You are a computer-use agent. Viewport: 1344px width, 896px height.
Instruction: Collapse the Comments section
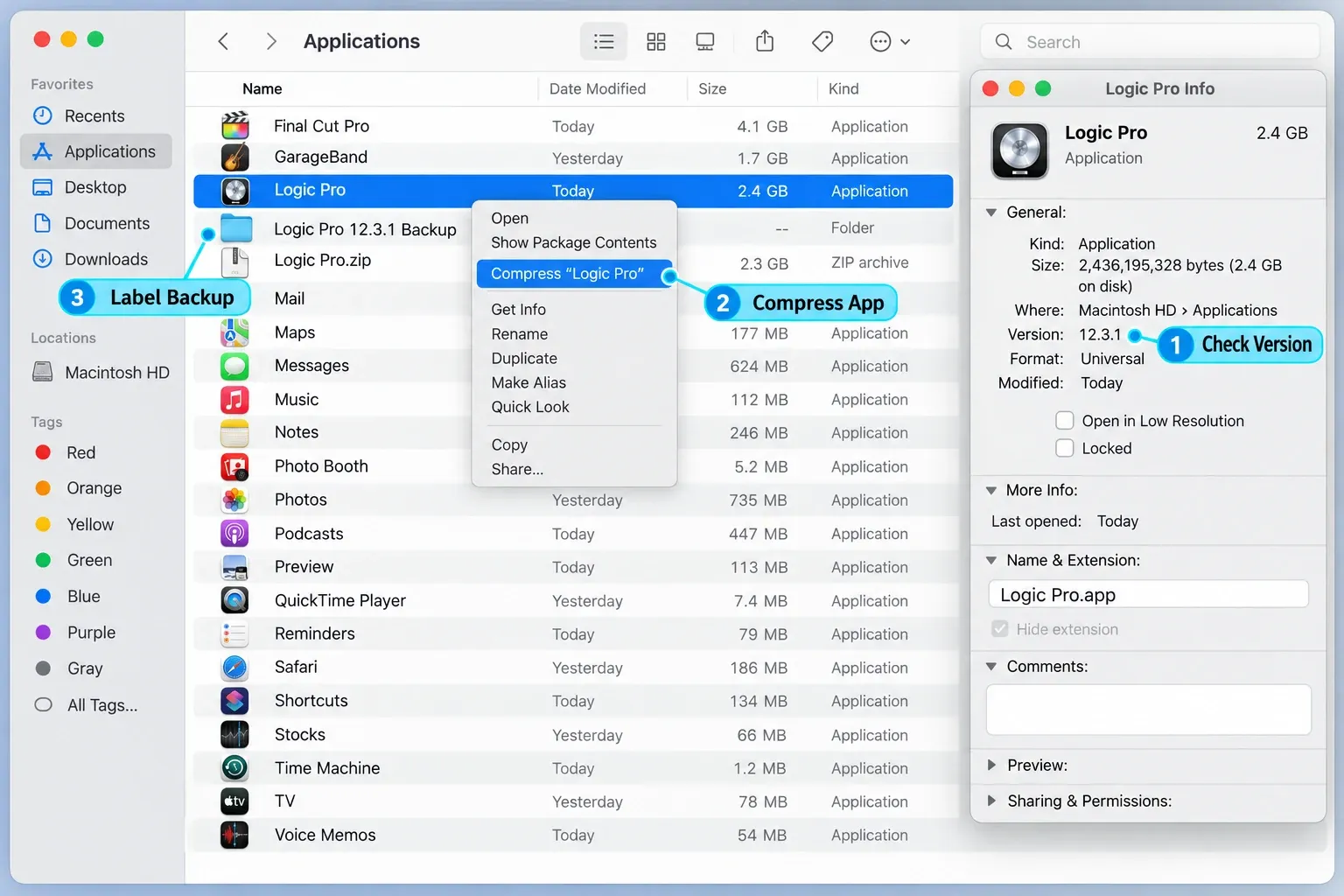pos(991,667)
